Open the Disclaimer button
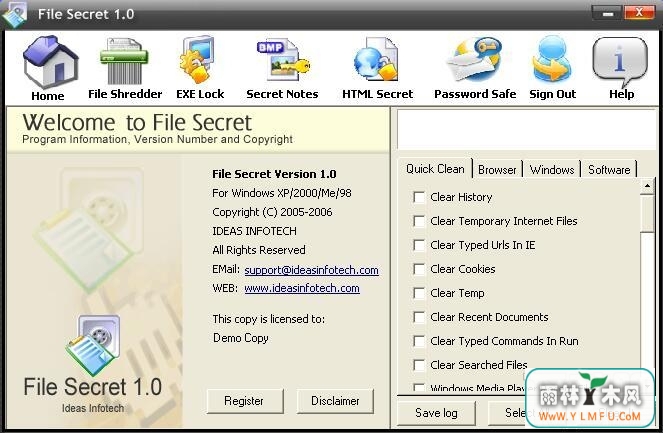The height and width of the screenshot is (433, 663). click(x=335, y=401)
